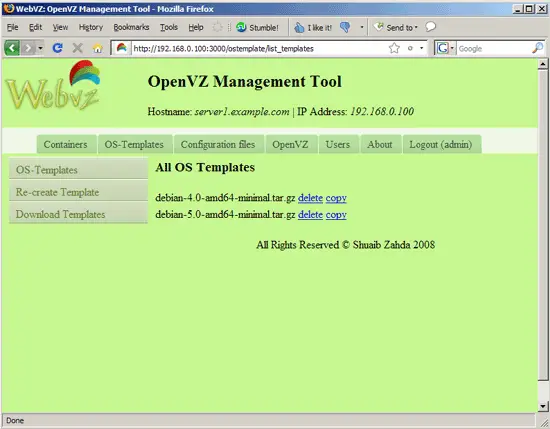Click the window resize grip in status bar
Screen dimensions: 550x429
coord(544,423)
